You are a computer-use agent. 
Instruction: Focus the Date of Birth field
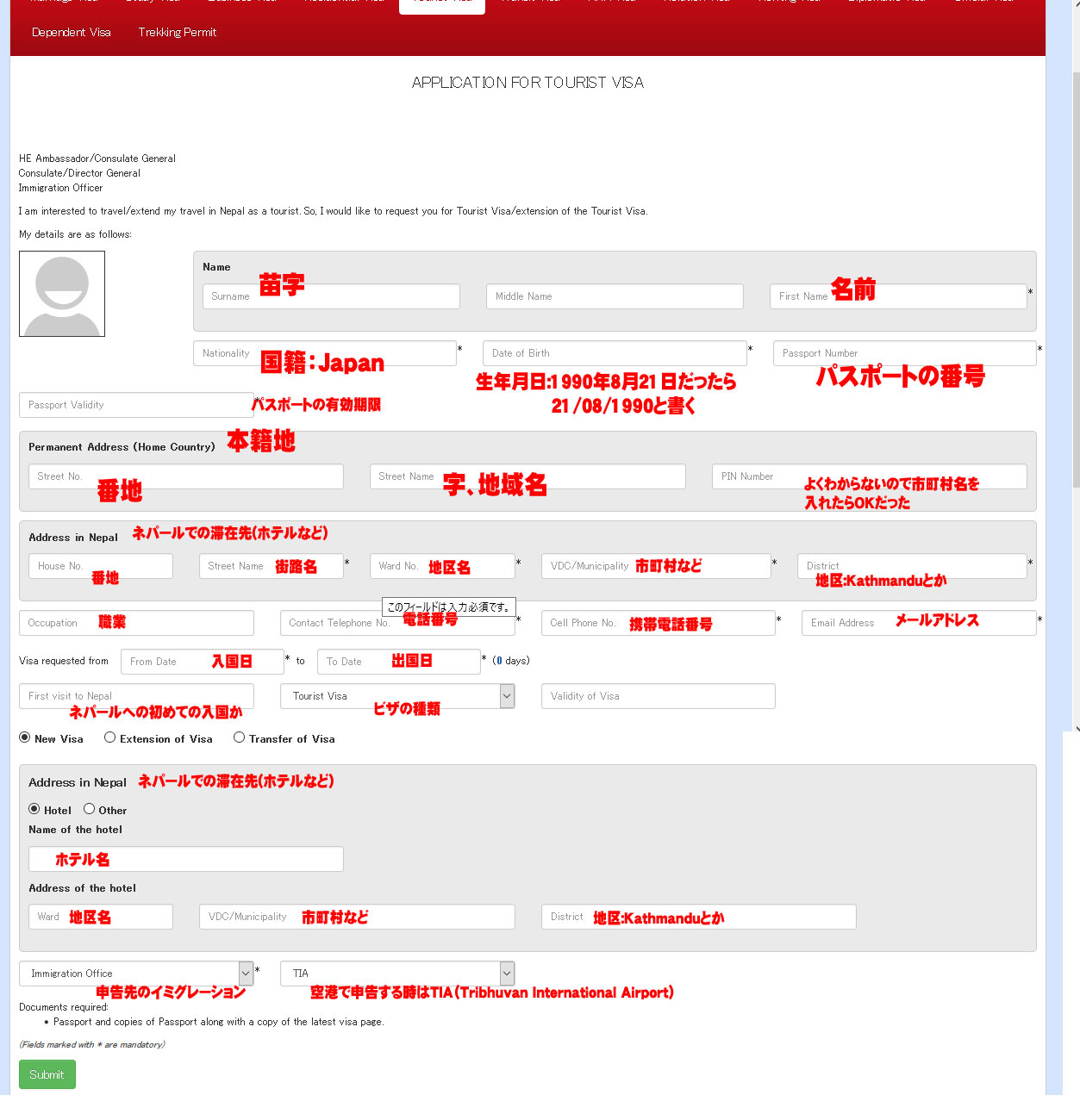pyautogui.click(x=615, y=353)
